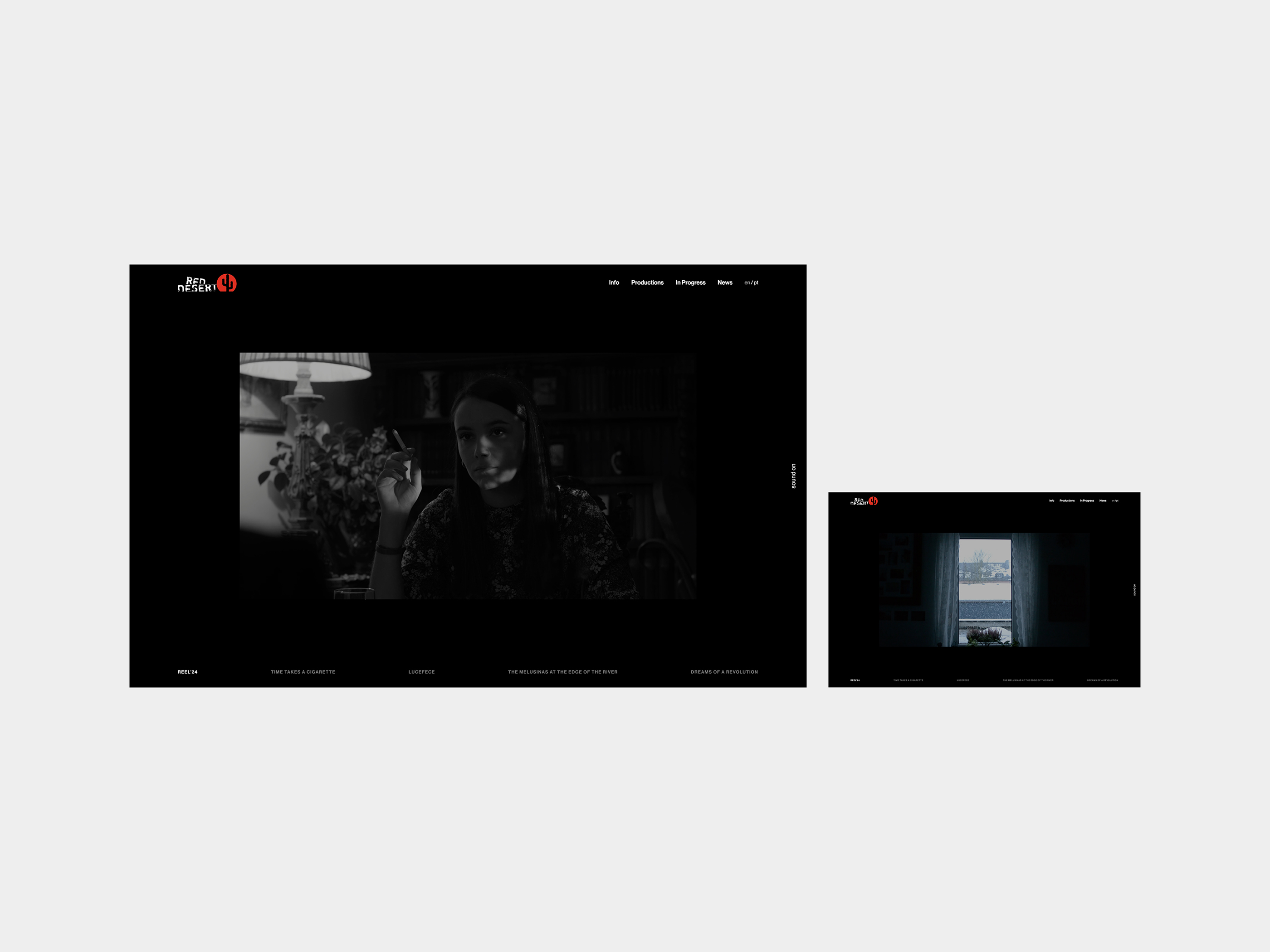Viewport: 1270px width, 952px height.
Task: Open the Productions menu item
Action: point(648,282)
